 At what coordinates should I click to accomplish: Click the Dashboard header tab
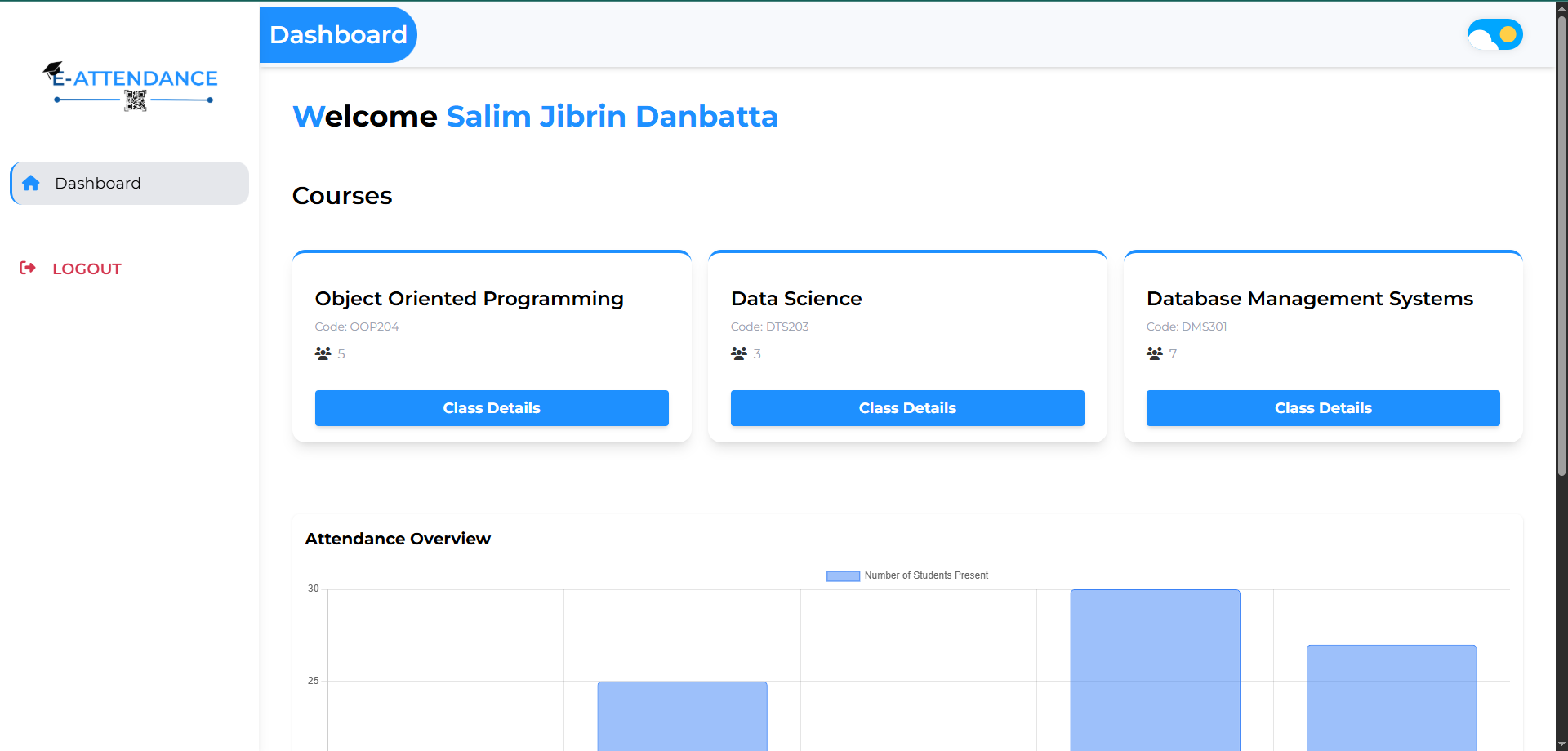[338, 34]
